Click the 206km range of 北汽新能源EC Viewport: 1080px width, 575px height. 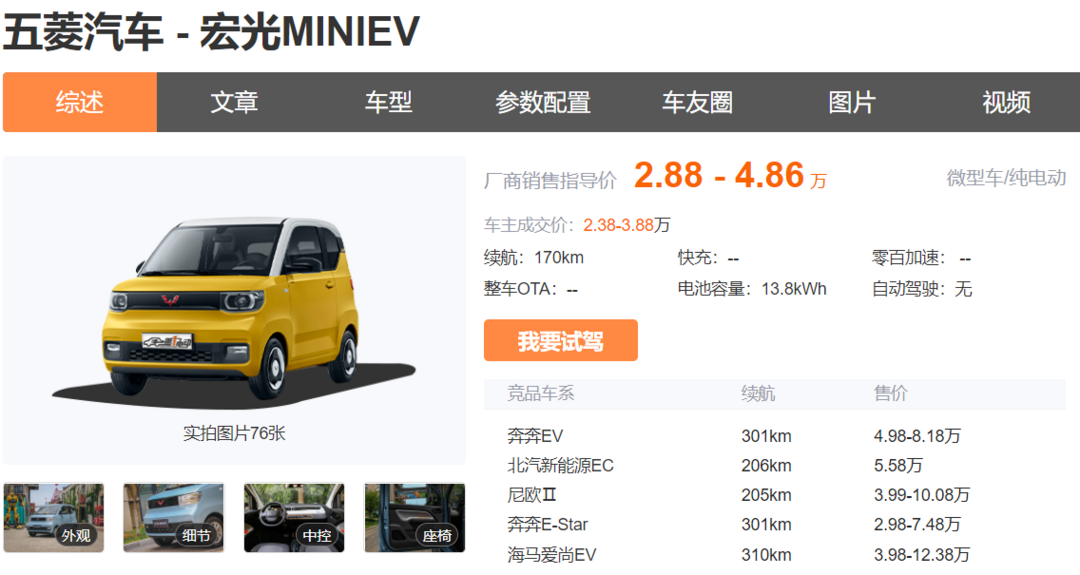[x=767, y=466]
